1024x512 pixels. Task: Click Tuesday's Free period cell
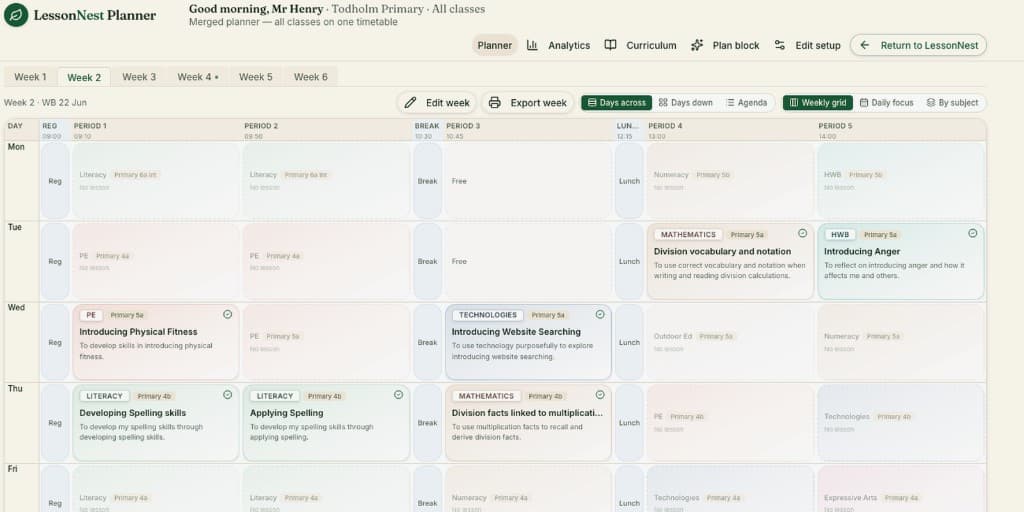point(528,261)
